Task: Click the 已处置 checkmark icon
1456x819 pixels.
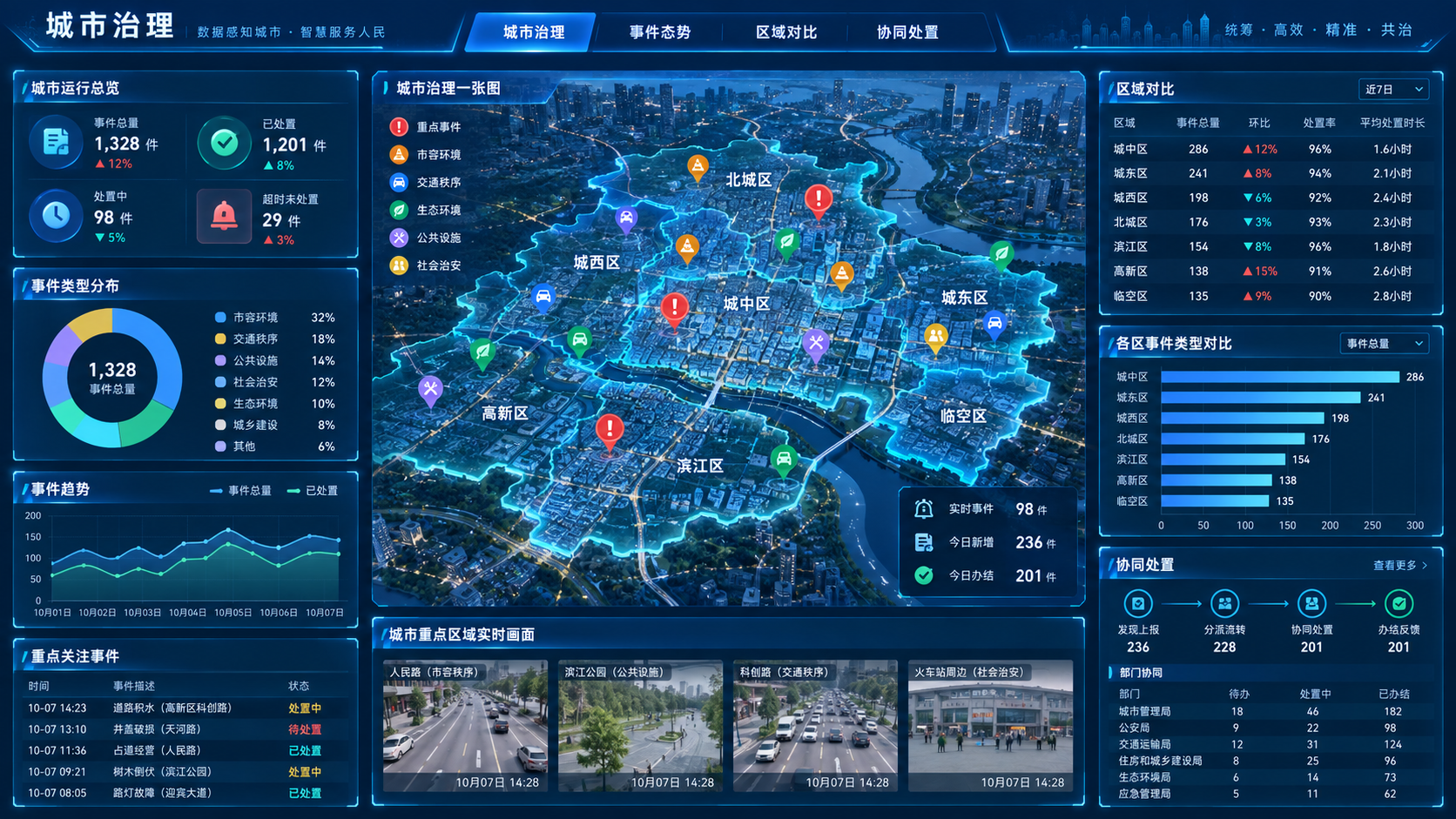Action: pyautogui.click(x=224, y=142)
